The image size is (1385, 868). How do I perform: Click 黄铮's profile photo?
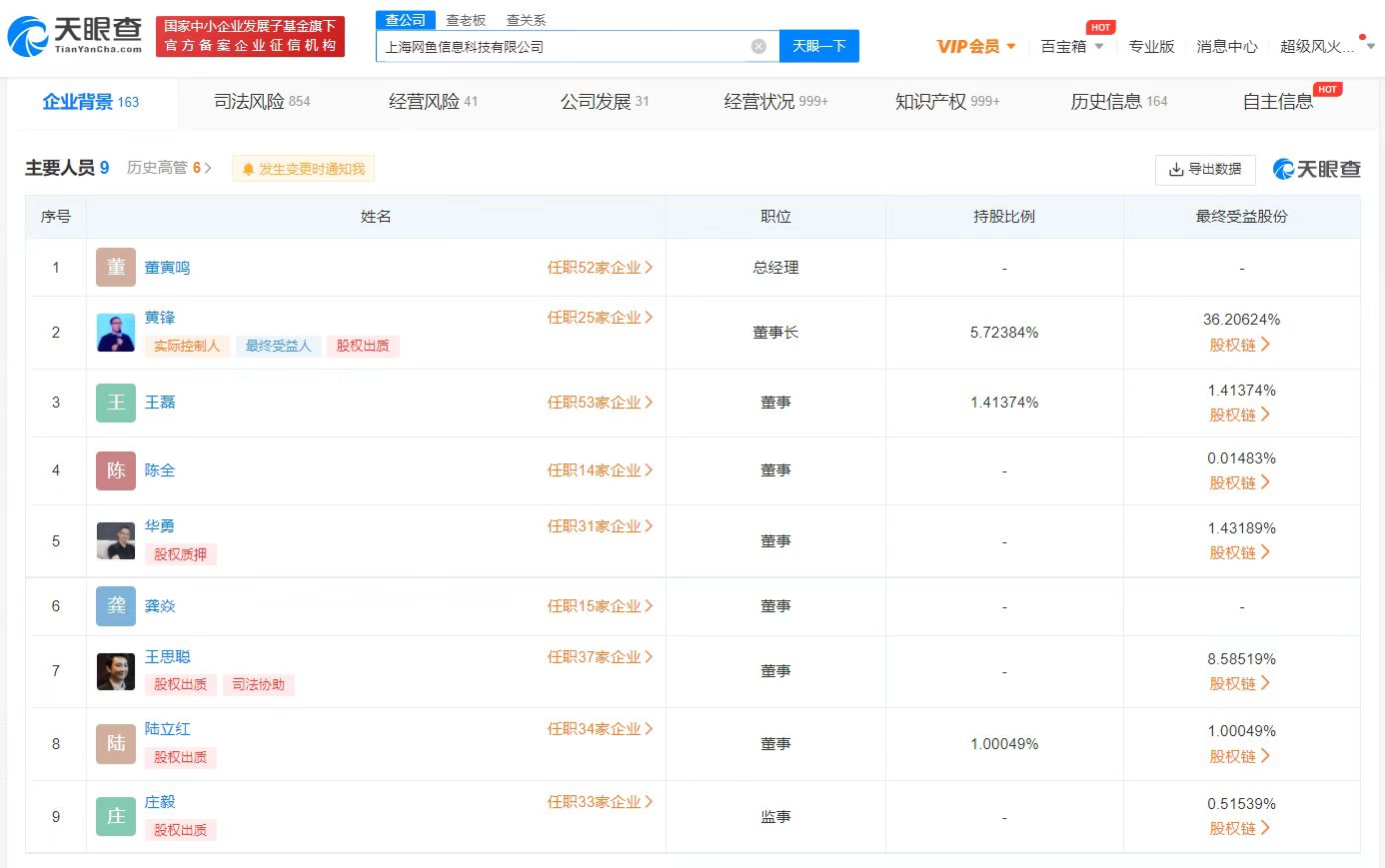coord(116,333)
